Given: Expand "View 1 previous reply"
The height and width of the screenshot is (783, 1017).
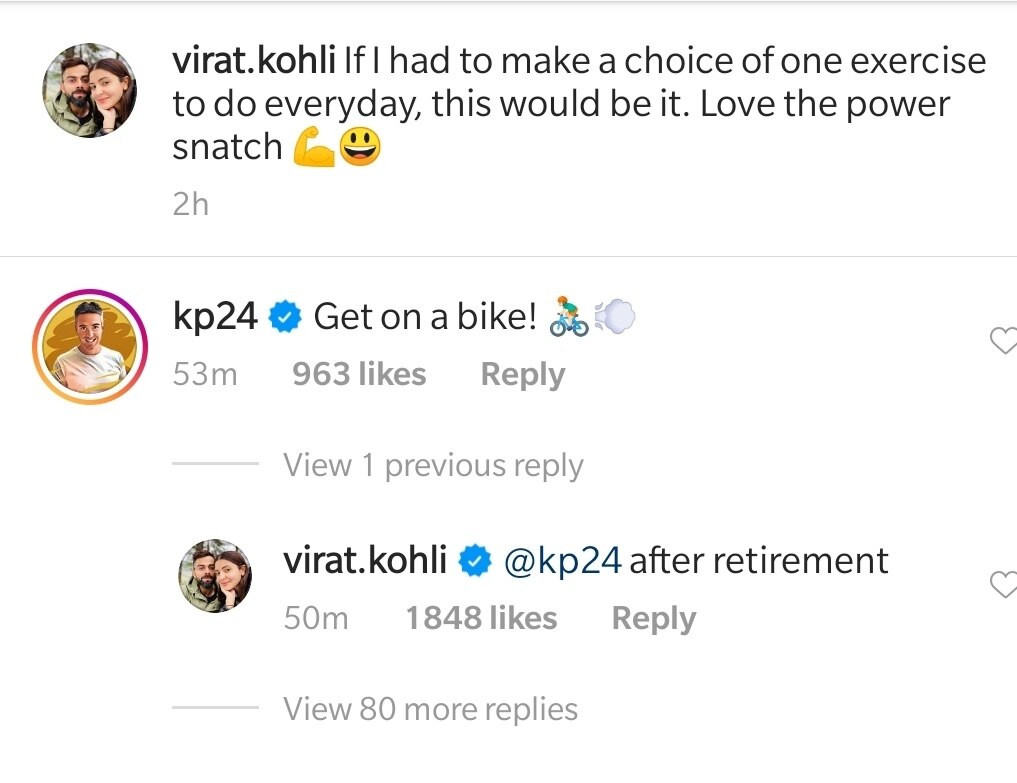Looking at the screenshot, I should coord(433,465).
